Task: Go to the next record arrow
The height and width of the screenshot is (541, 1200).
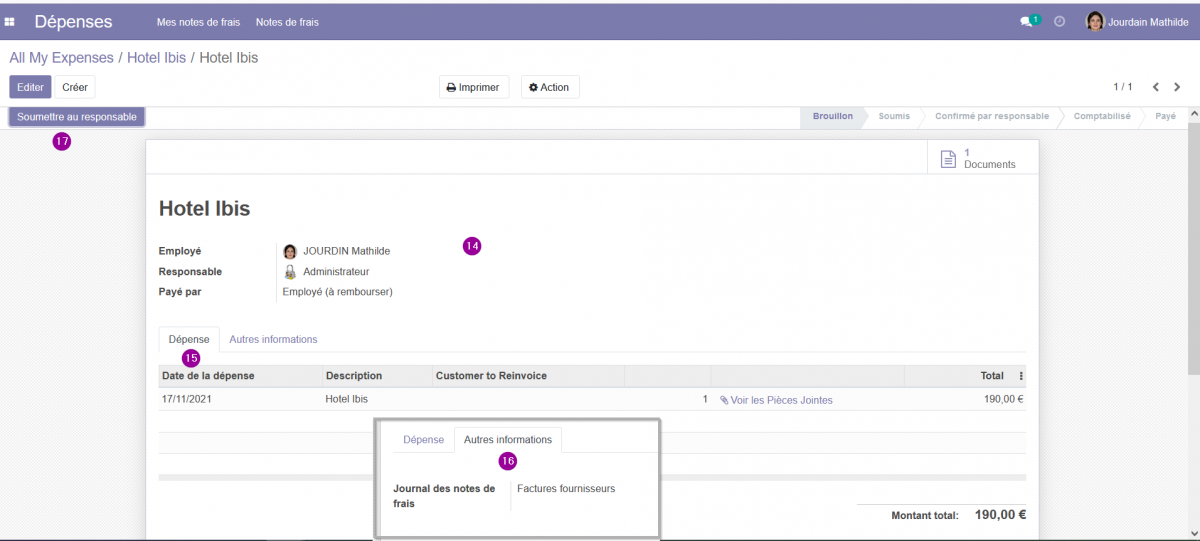Action: tap(1177, 87)
